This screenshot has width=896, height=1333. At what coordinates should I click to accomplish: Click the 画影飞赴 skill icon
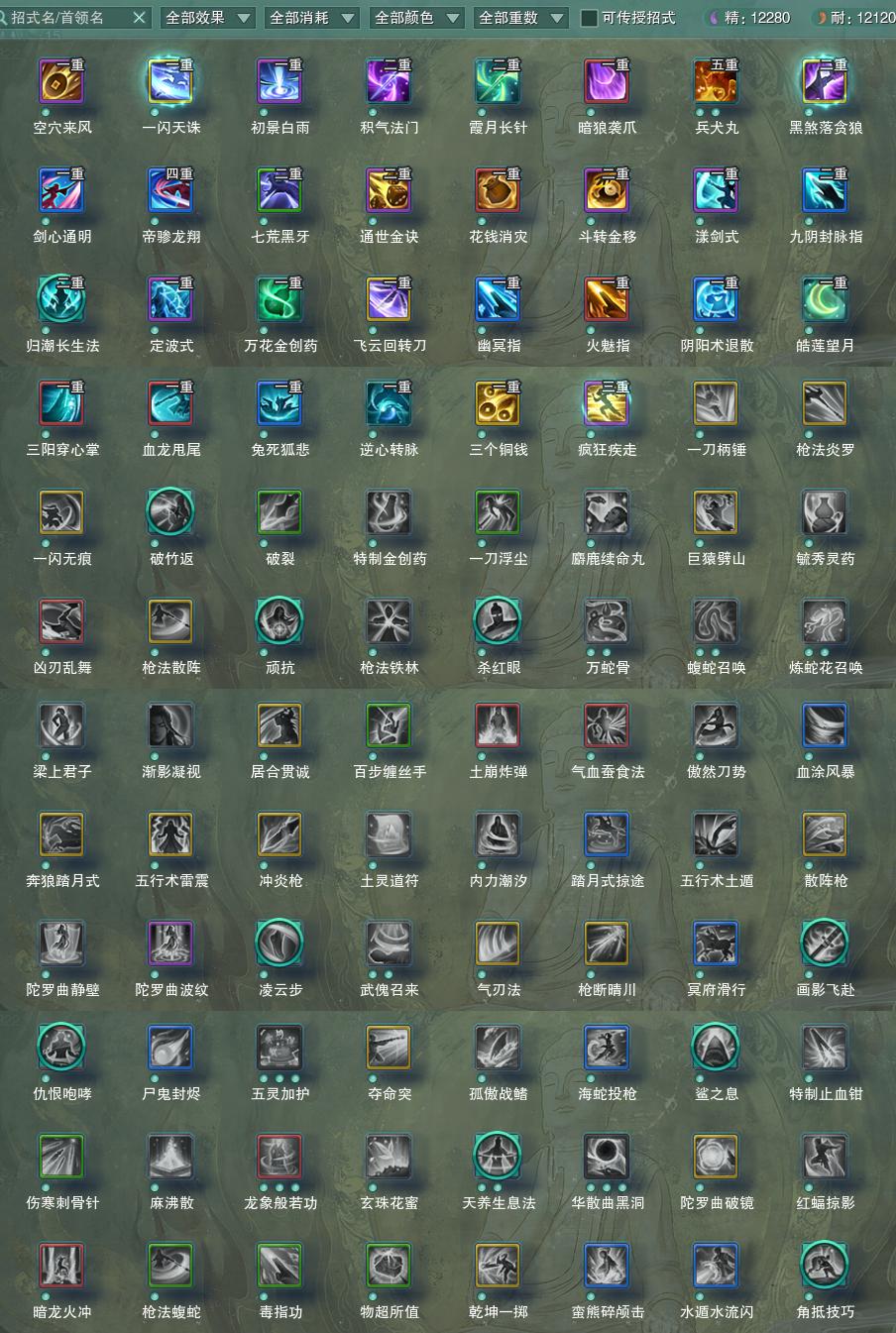coord(825,944)
